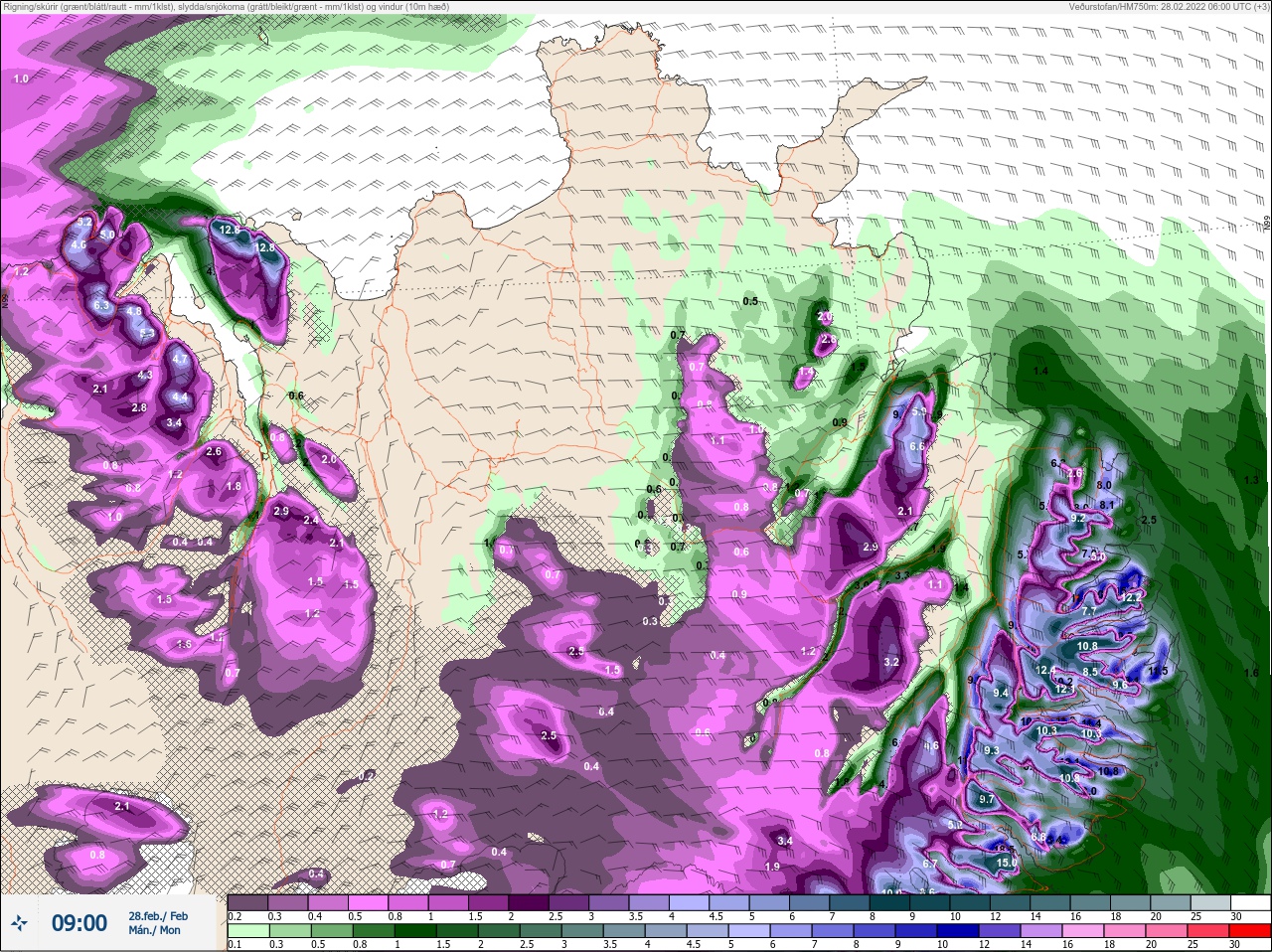Click the 4.7 snowfall value on the map
Viewport: 1272px width, 952px height.
[180, 358]
